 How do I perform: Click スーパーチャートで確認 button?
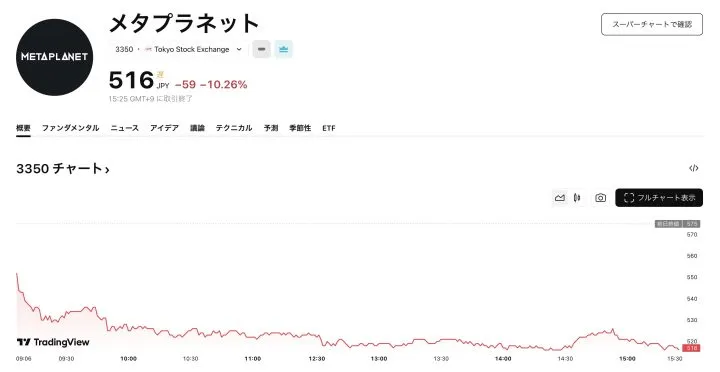point(652,24)
